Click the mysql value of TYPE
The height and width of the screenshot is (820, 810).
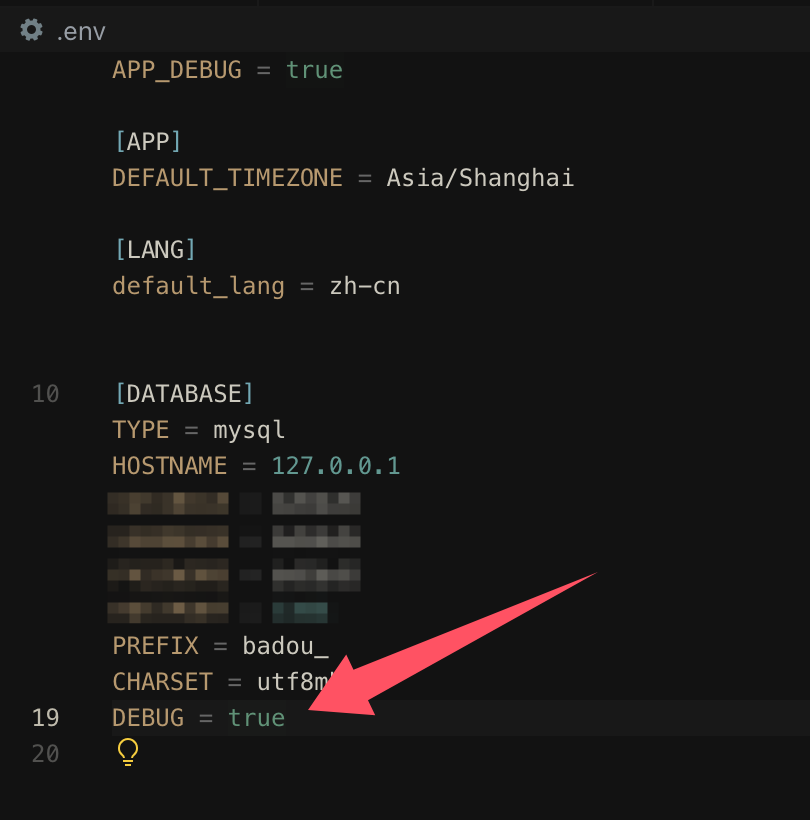tap(249, 430)
